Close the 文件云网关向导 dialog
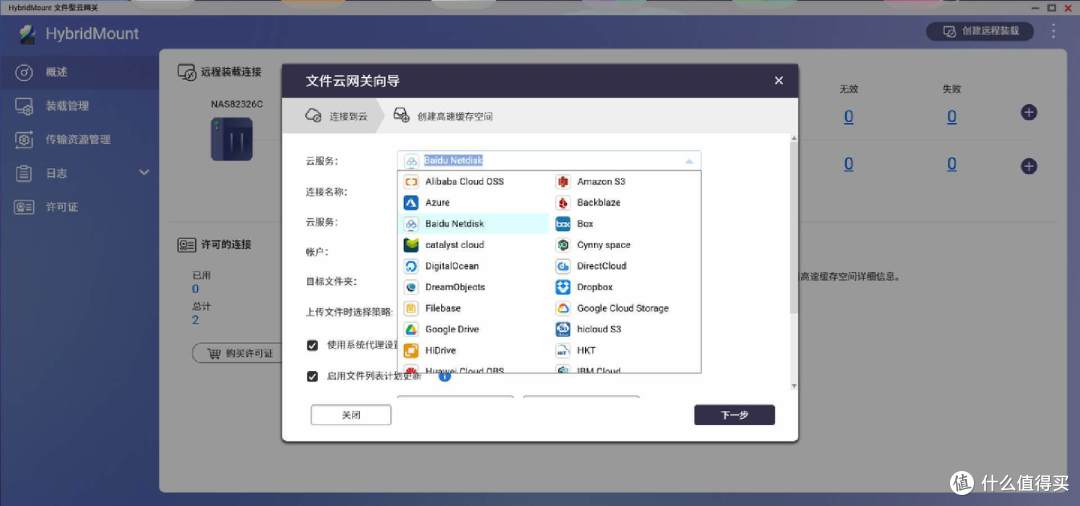The image size is (1080, 506). [778, 81]
